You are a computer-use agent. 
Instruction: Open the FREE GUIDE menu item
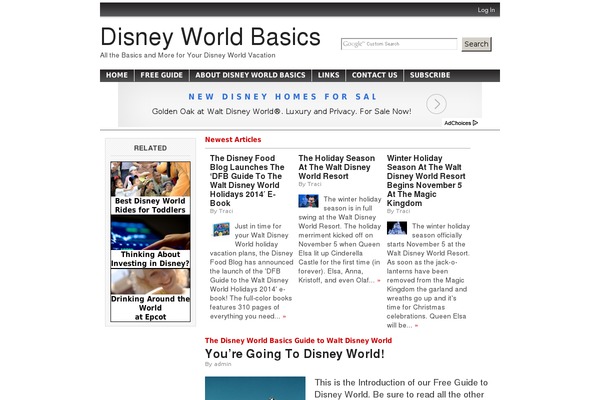tap(161, 75)
